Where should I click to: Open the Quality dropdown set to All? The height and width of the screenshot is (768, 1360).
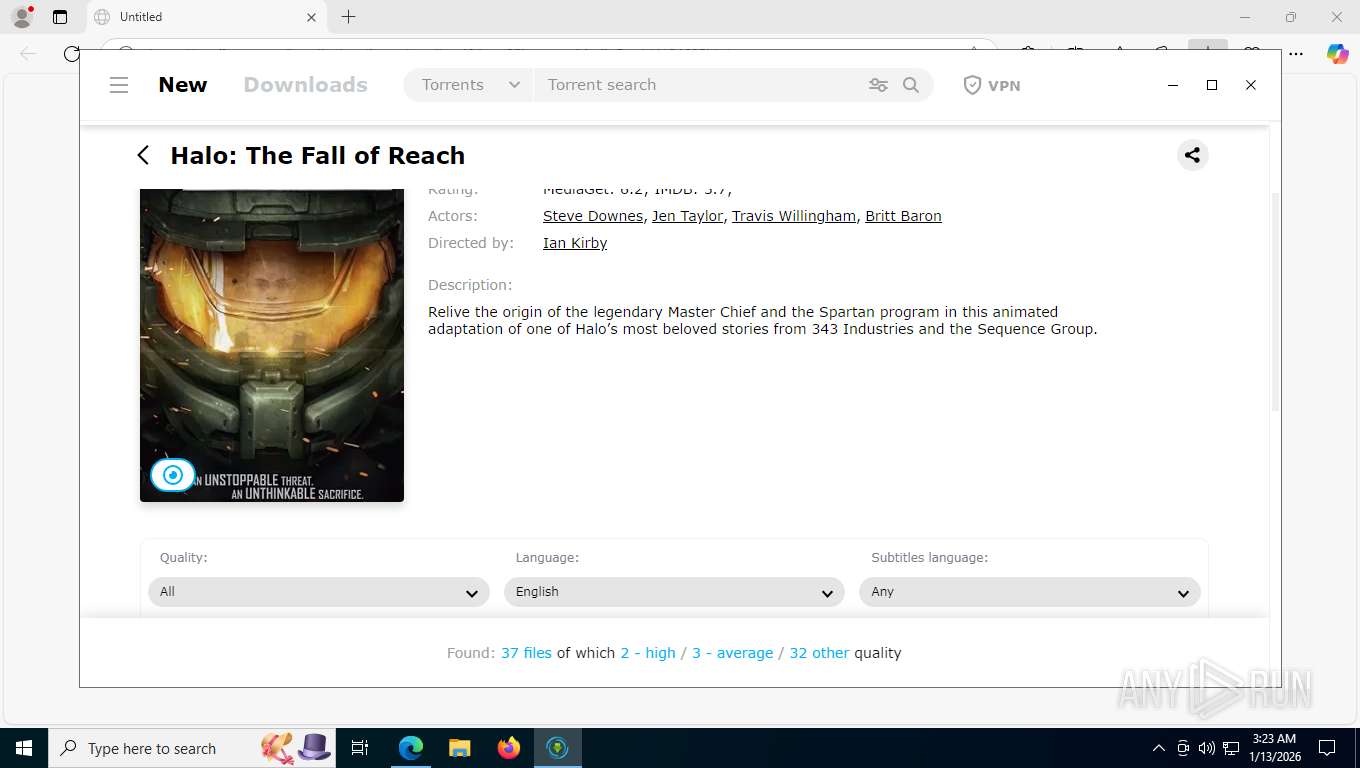319,592
